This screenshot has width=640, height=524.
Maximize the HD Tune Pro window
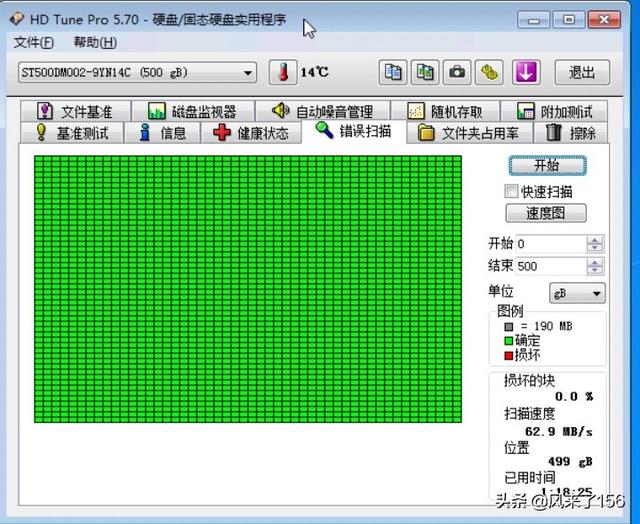tap(569, 20)
